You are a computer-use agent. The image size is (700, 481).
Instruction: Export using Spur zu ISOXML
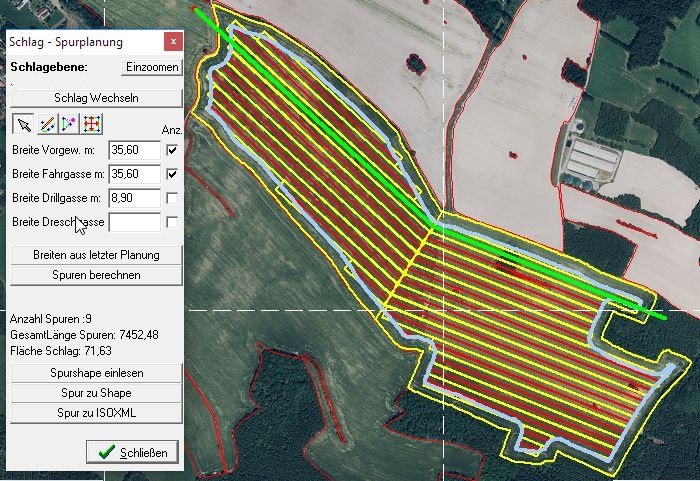point(95,413)
